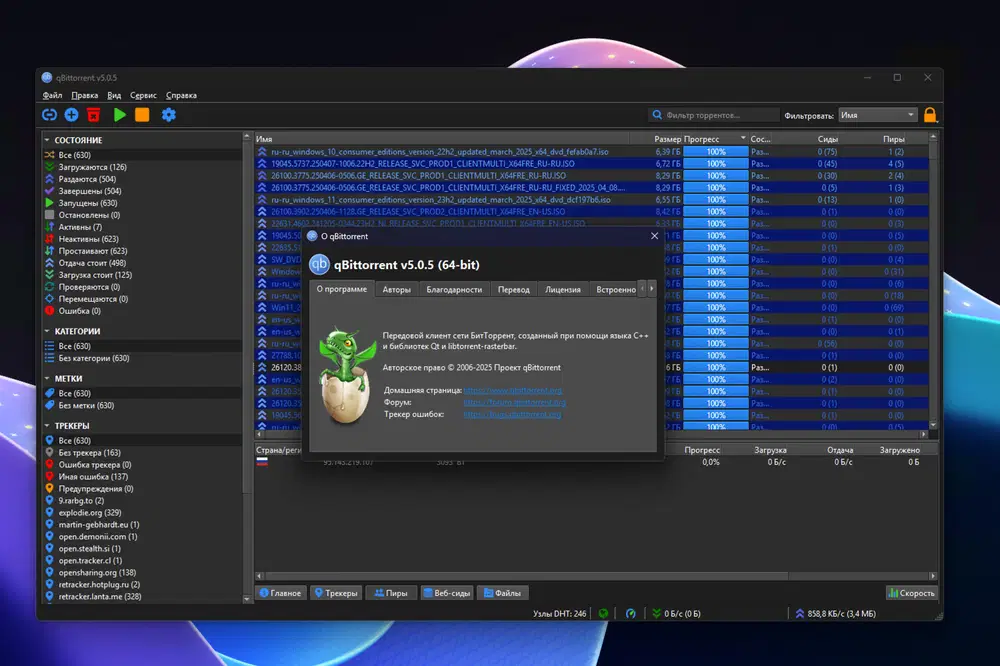Click the green dragon egg mascot image
This screenshot has height=666, width=1000.
(346, 376)
